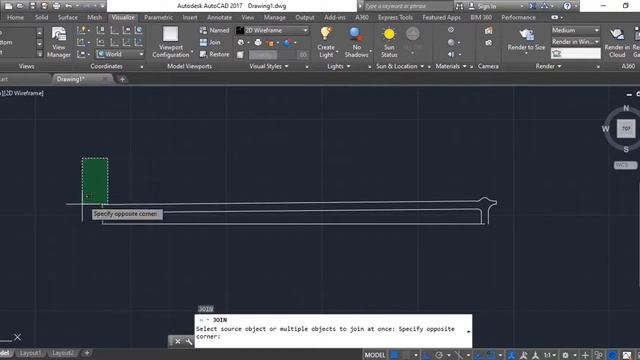Toggle the Sun Status
The image size is (640, 360).
click(x=389, y=42)
